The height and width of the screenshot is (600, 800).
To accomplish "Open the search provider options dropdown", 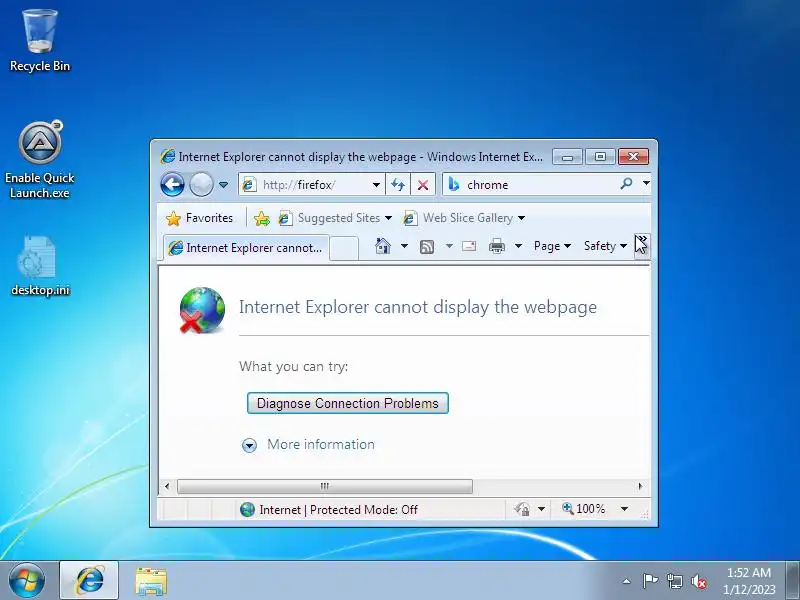I will [646, 183].
